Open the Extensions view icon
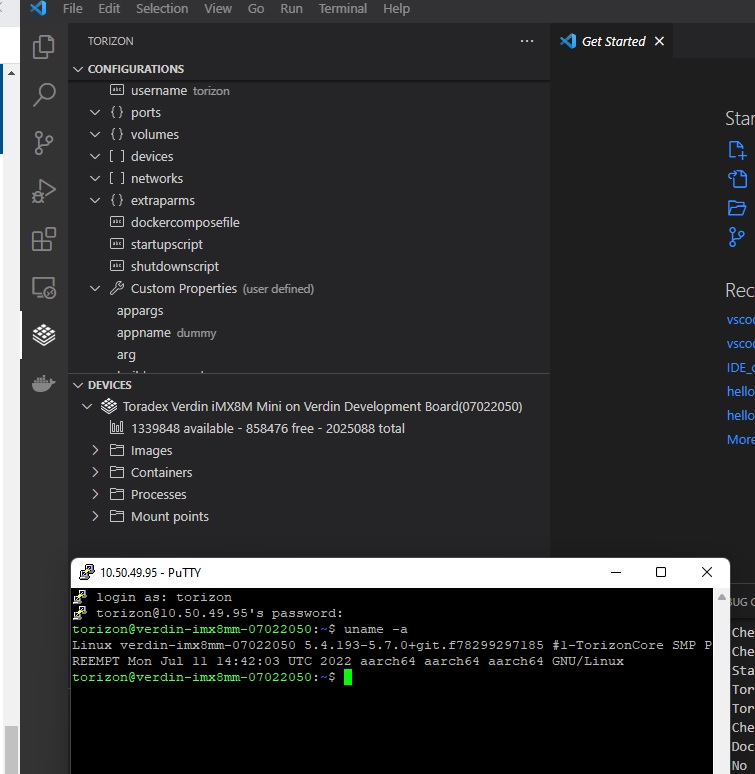 tap(43, 239)
